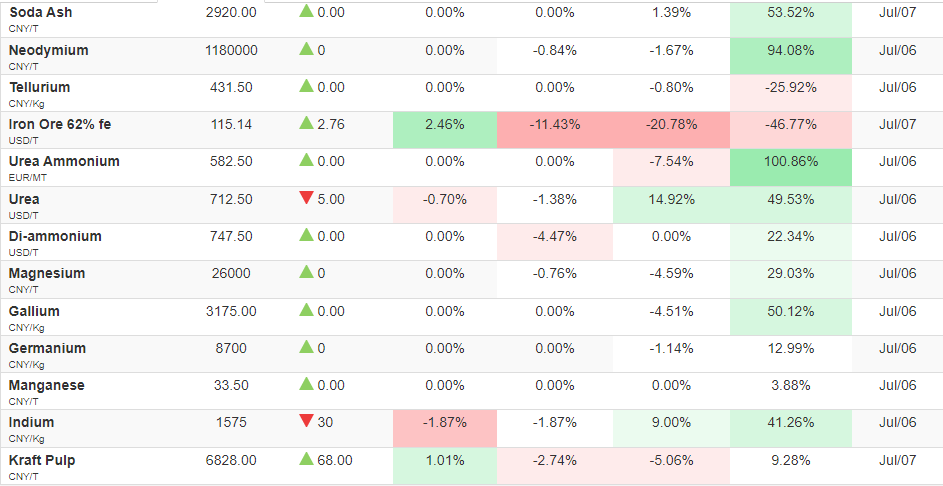
Task: Click the Urea Ammonium link
Action: point(64,161)
